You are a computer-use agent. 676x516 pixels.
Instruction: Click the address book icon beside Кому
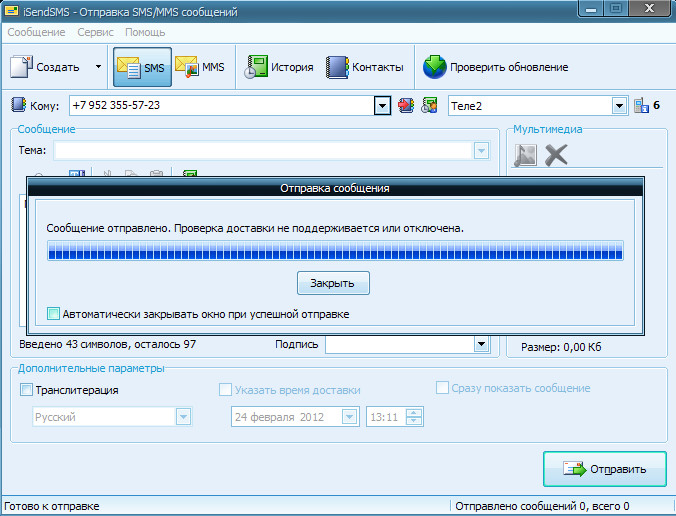click(x=18, y=105)
